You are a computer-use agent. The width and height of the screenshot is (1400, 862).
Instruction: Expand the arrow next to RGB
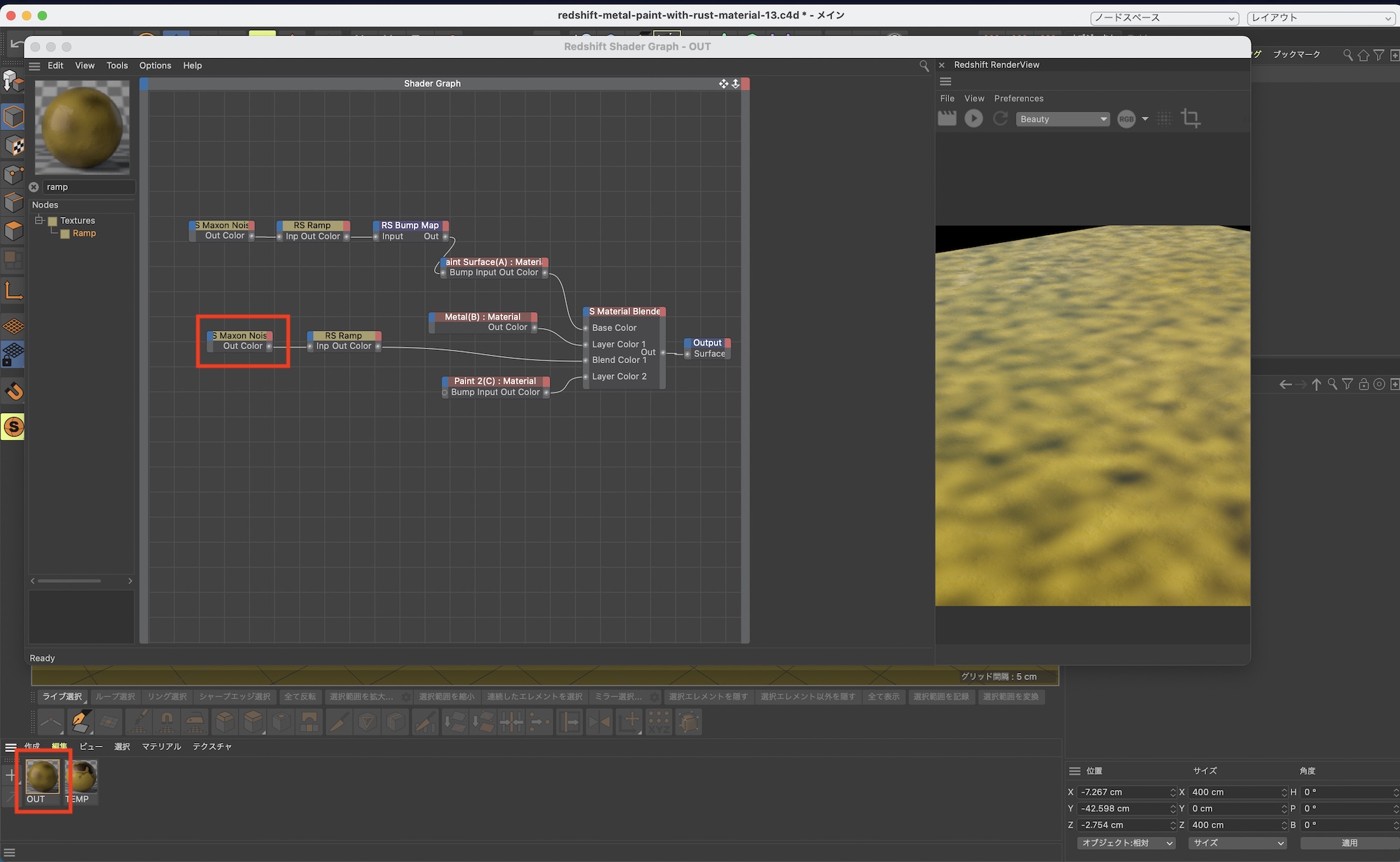tap(1145, 119)
